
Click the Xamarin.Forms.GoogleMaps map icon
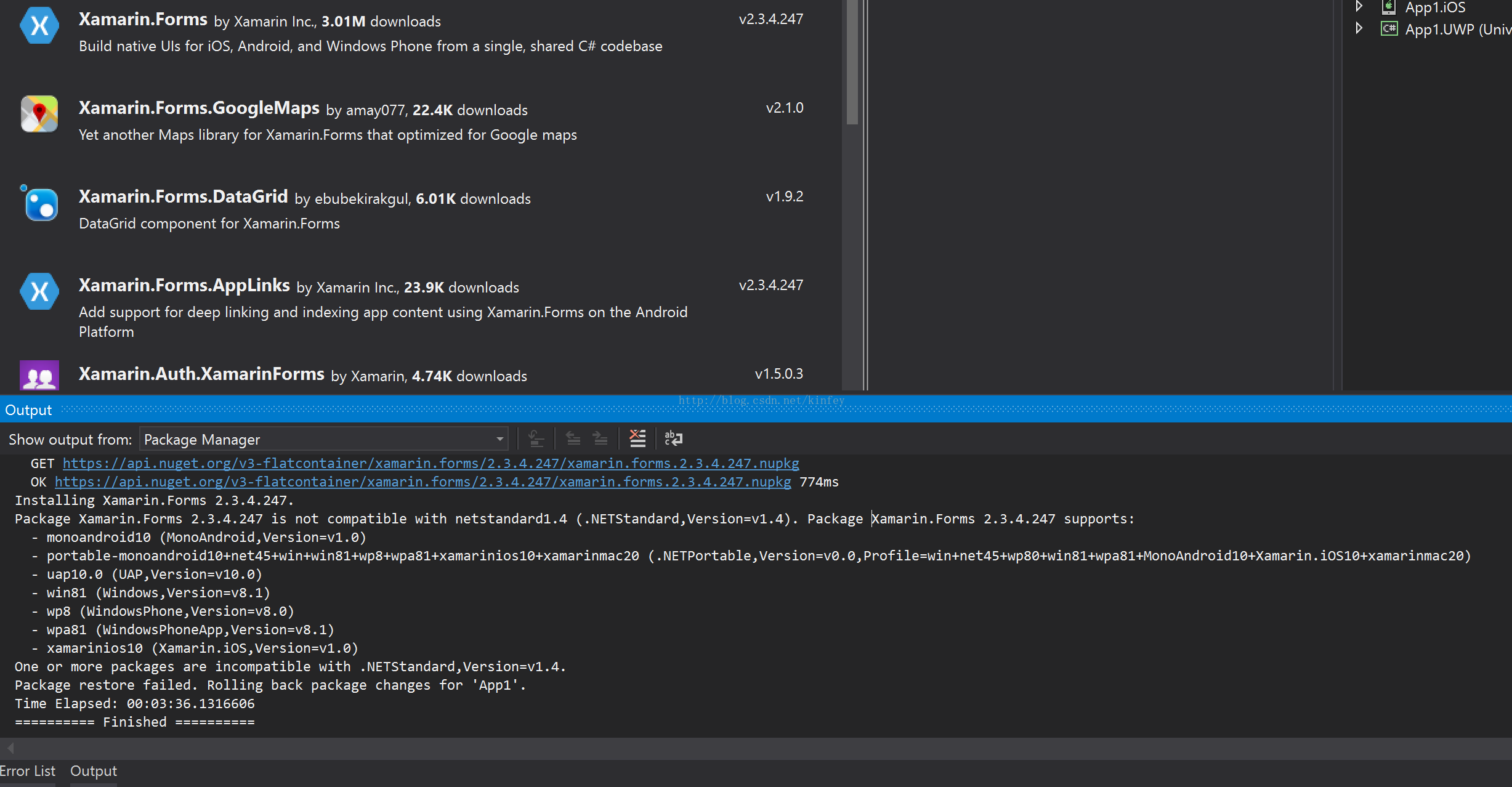[39, 114]
